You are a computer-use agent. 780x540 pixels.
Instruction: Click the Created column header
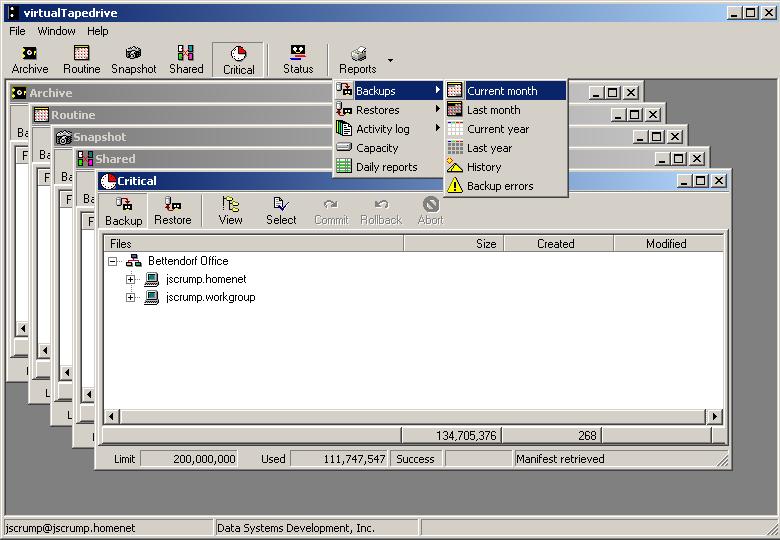point(555,243)
